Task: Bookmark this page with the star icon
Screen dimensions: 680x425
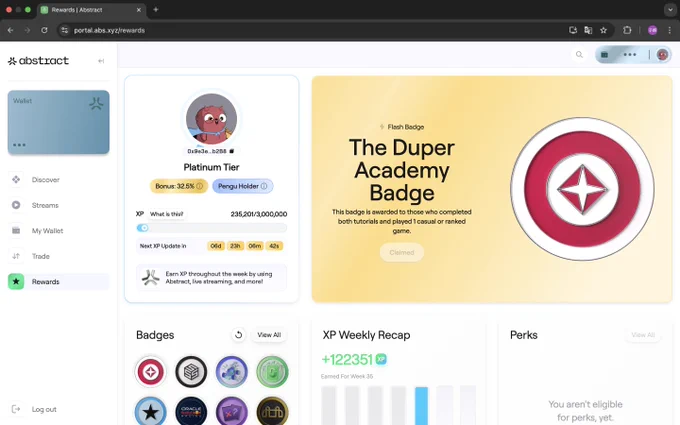Action: pos(603,30)
